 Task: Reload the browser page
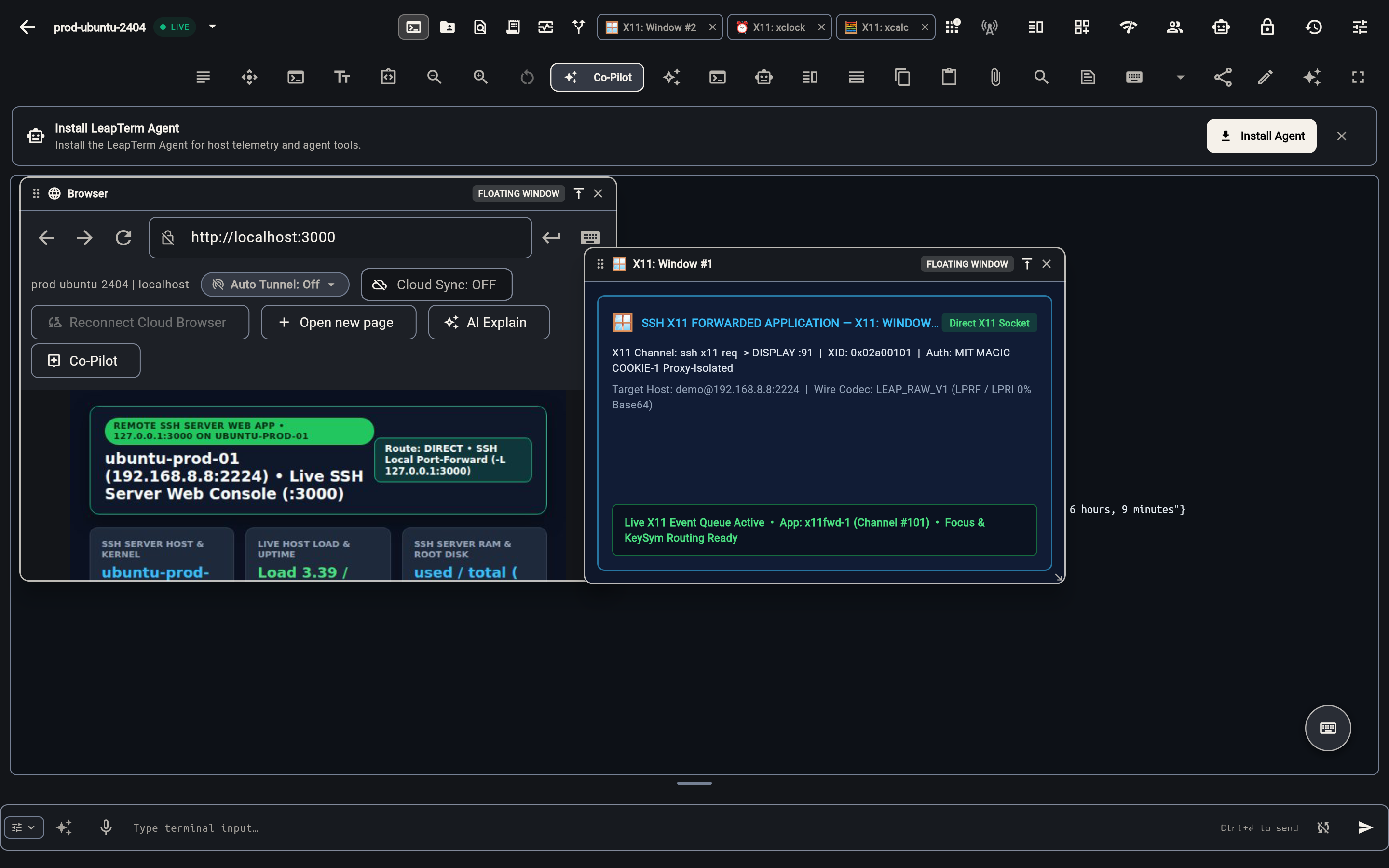tap(123, 238)
